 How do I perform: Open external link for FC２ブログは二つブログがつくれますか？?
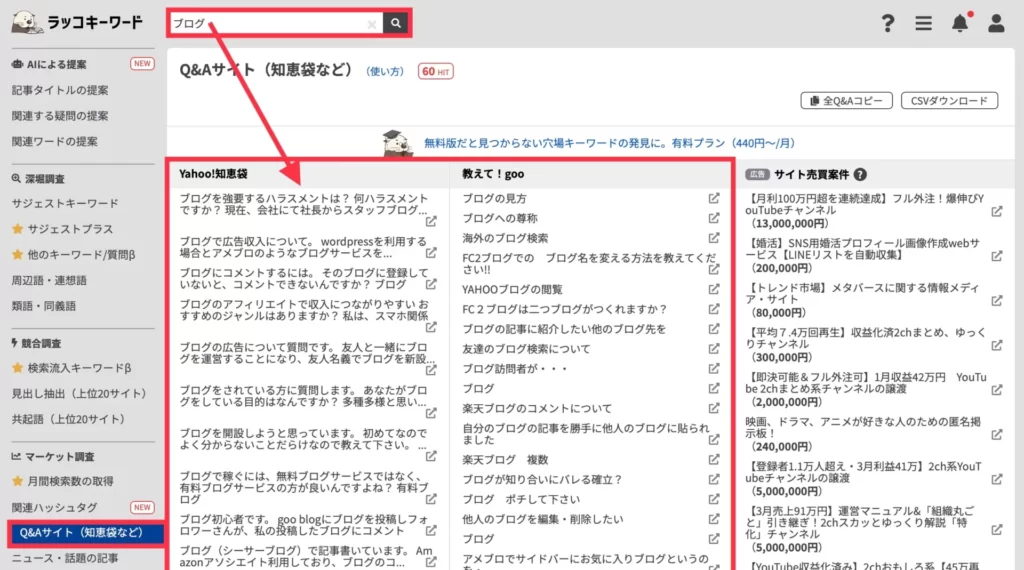[x=714, y=309]
